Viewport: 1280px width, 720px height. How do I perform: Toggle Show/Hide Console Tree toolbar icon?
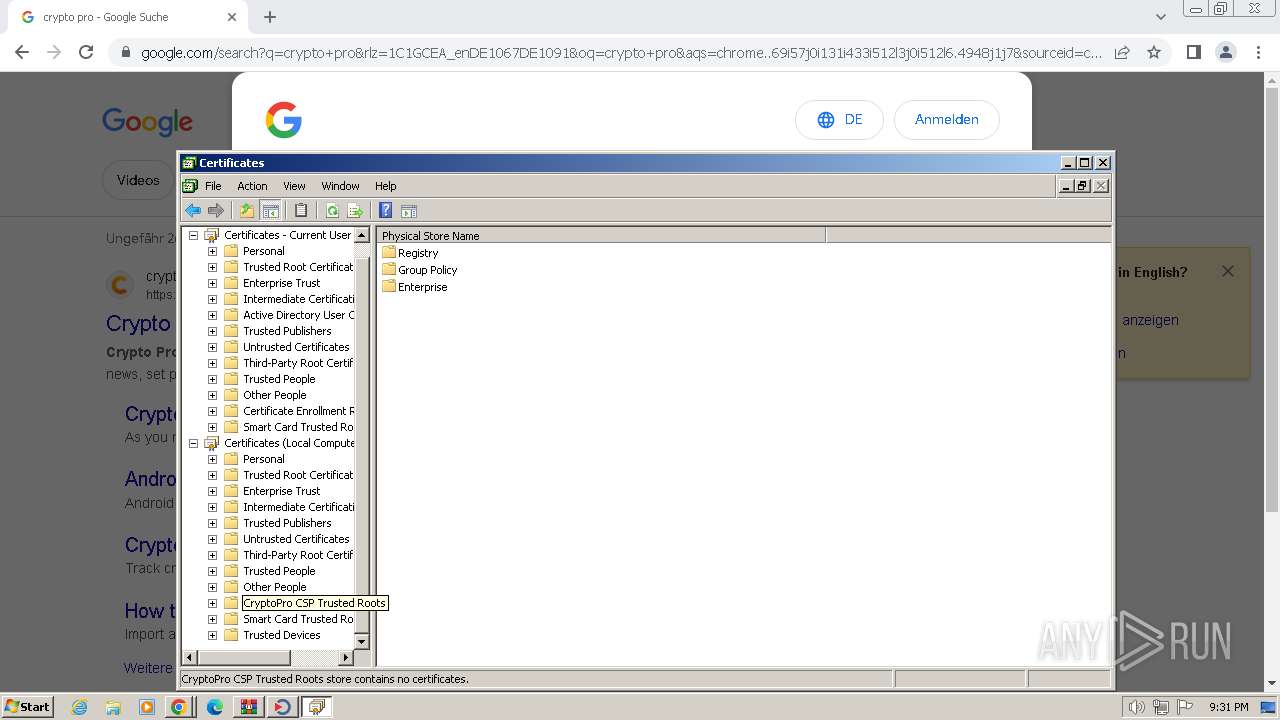click(x=269, y=210)
